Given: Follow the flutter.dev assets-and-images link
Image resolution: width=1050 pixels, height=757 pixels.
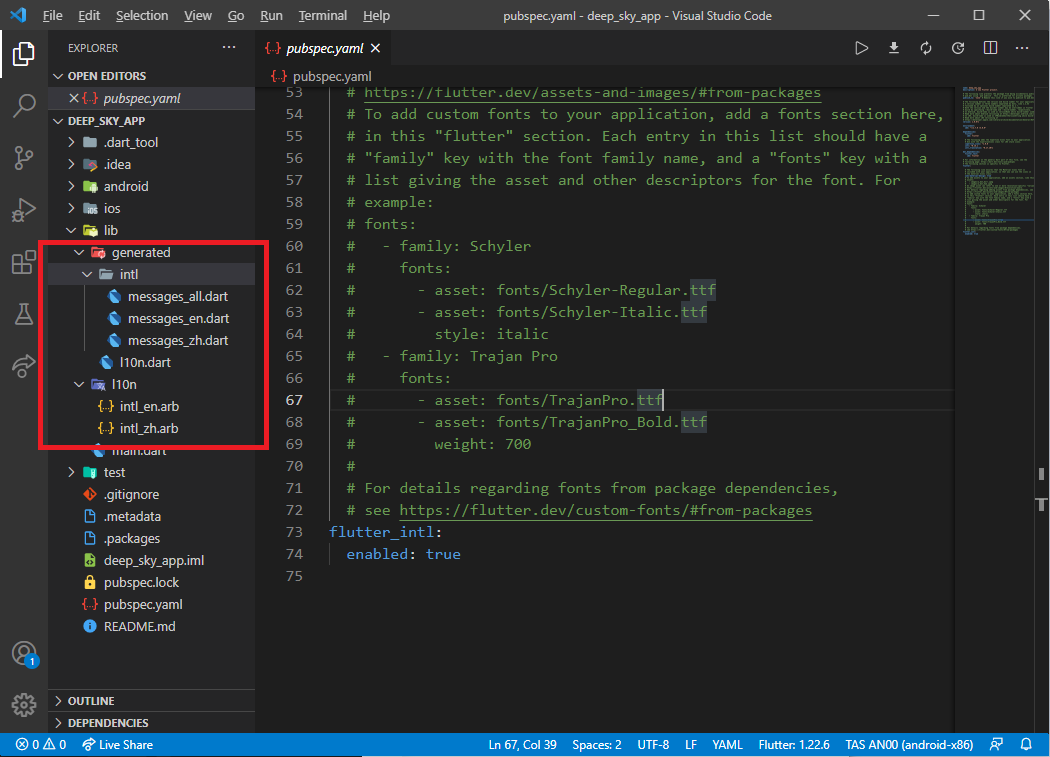Looking at the screenshot, I should 593,93.
